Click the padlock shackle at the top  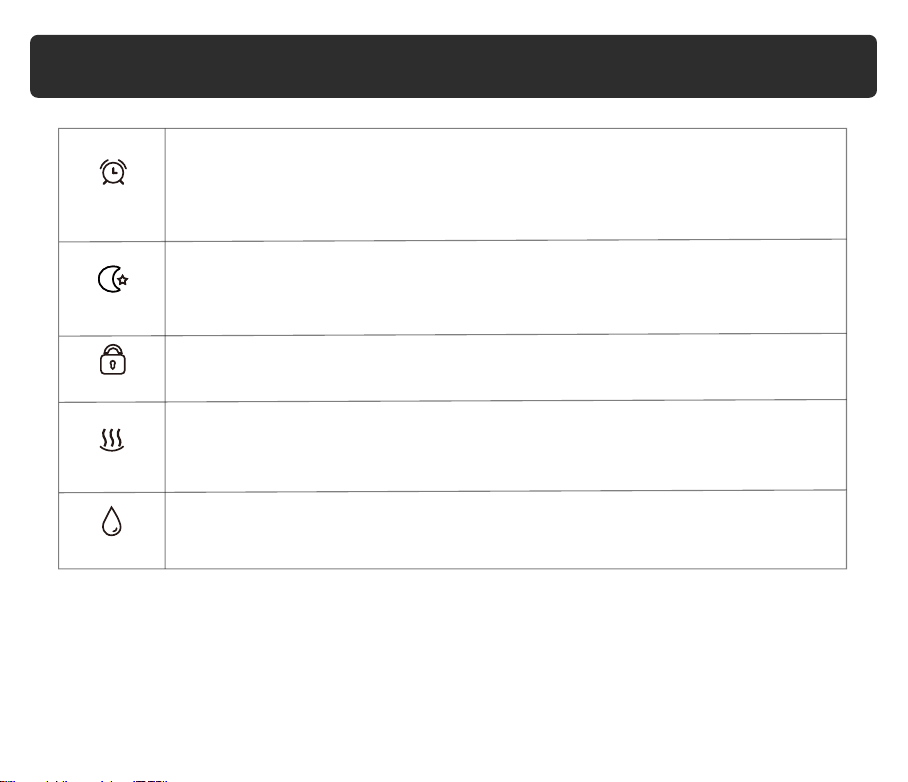(112, 350)
